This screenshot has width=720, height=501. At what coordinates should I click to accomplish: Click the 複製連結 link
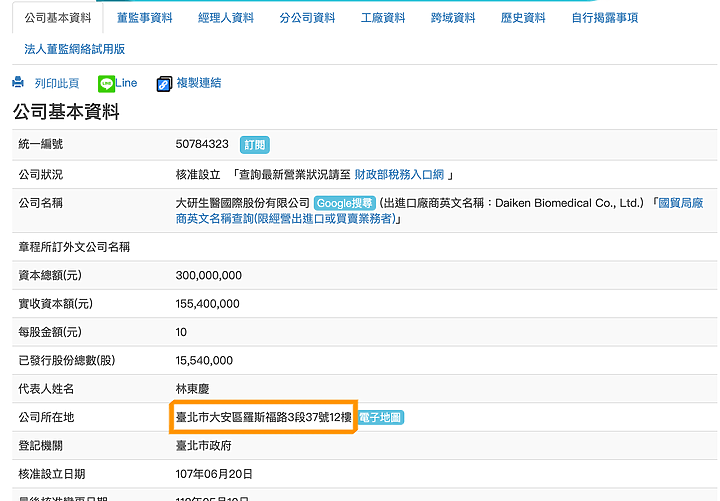click(x=199, y=83)
